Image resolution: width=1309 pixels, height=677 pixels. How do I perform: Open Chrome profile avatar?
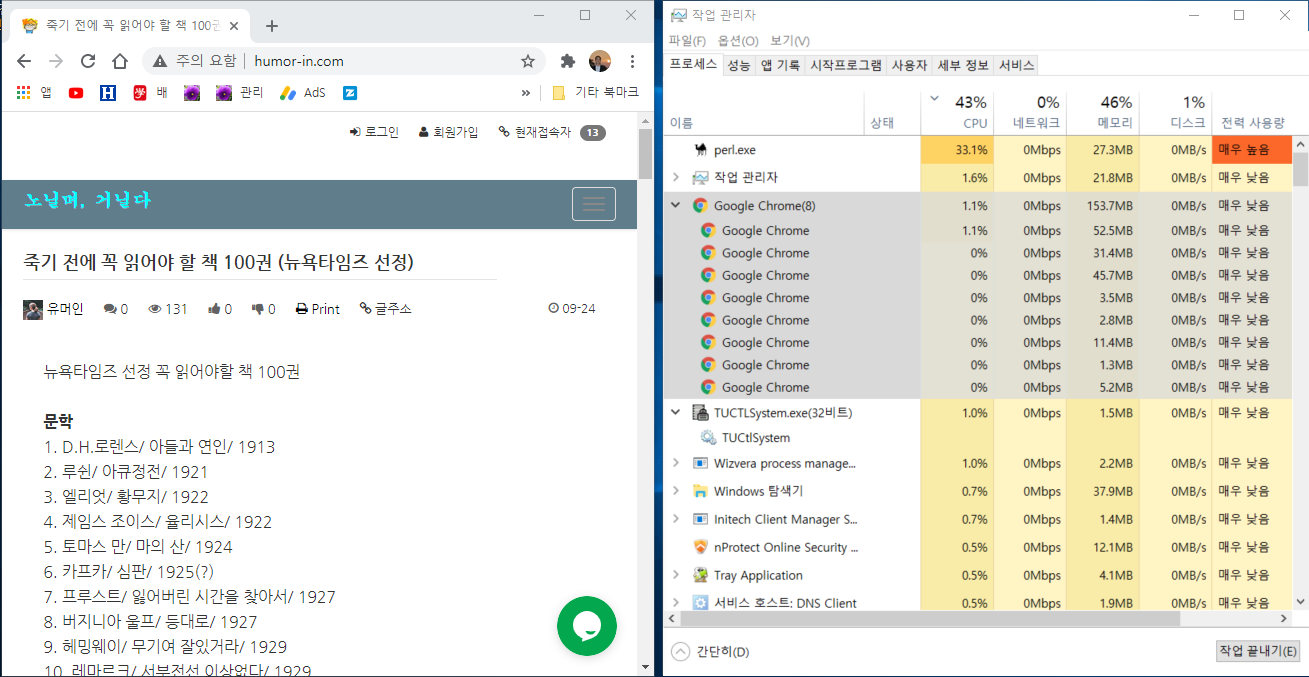(599, 61)
